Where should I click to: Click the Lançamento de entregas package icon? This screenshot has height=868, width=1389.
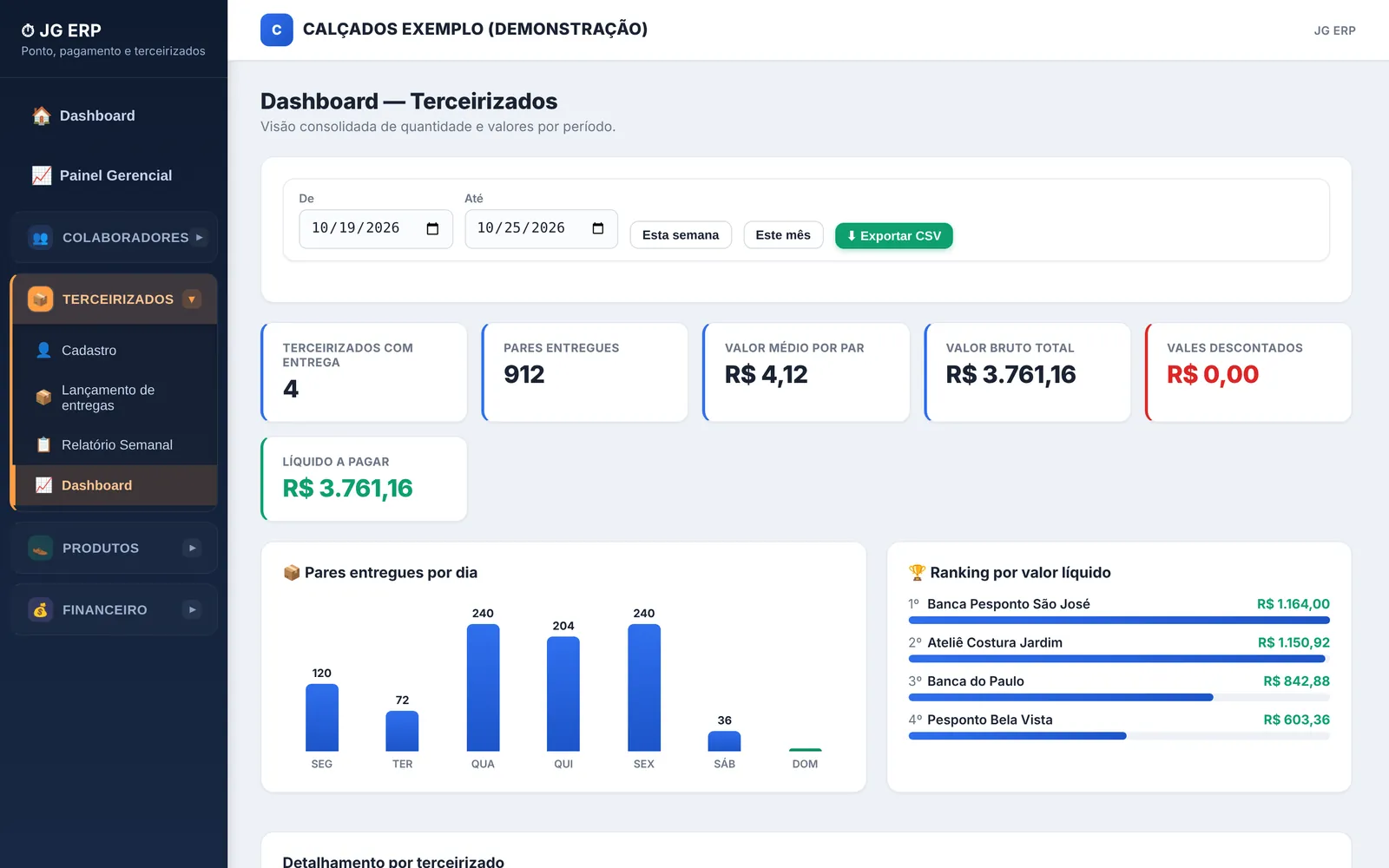coord(43,398)
